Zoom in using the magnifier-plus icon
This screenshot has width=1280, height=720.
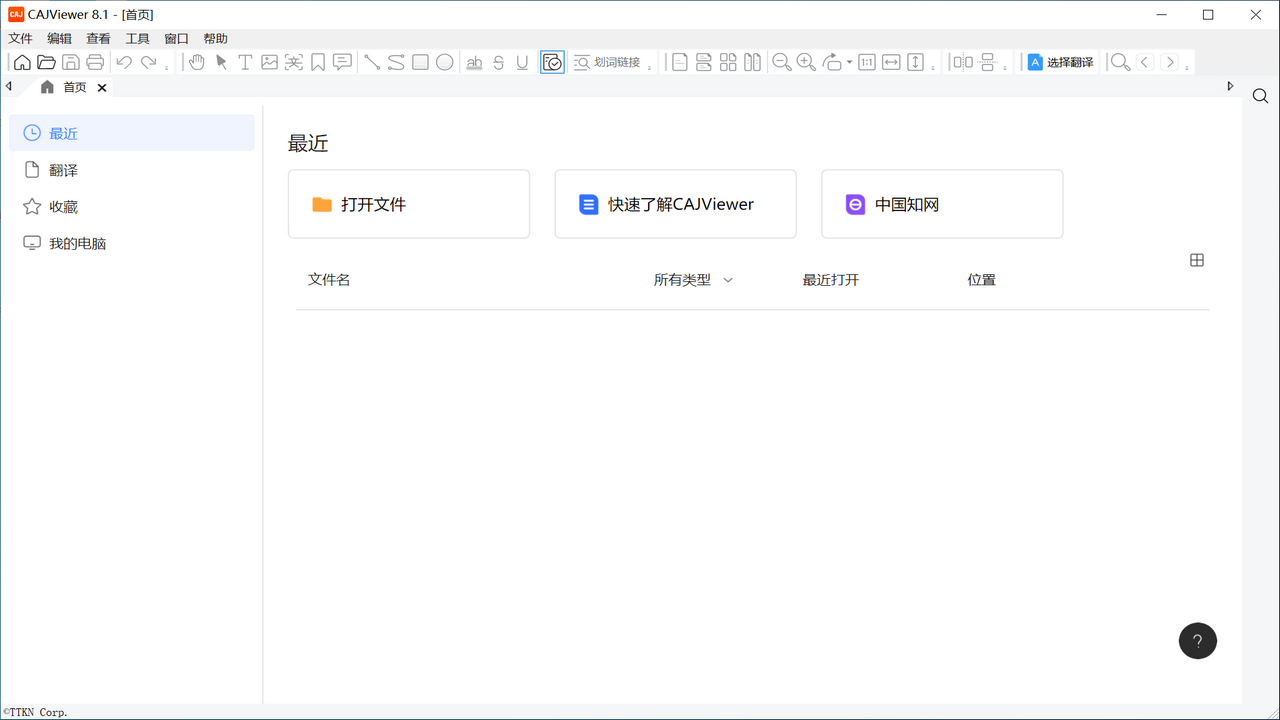click(x=806, y=61)
